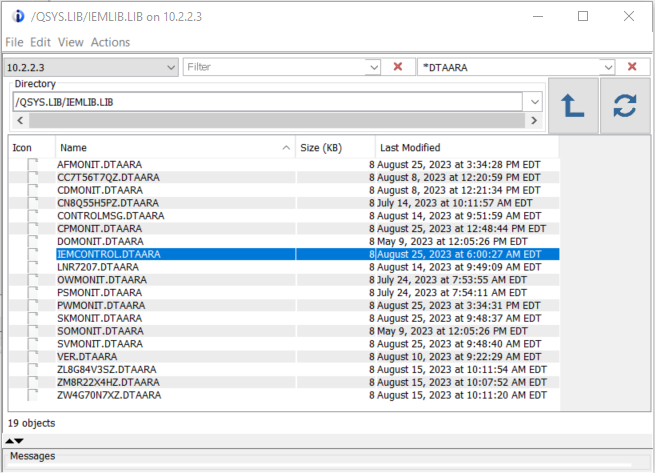Expand the *DTAARA object type dropdown
Image resolution: width=655 pixels, height=473 pixels.
(608, 67)
